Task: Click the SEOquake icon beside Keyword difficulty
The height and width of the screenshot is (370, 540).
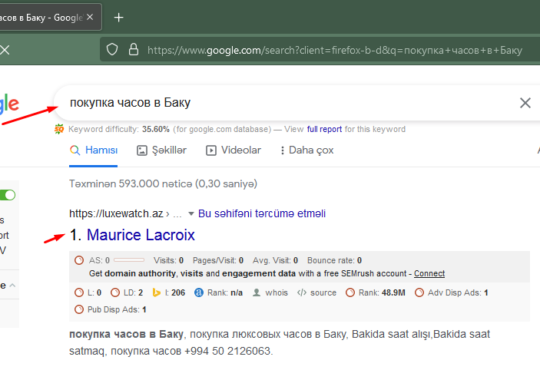Action: 59,129
